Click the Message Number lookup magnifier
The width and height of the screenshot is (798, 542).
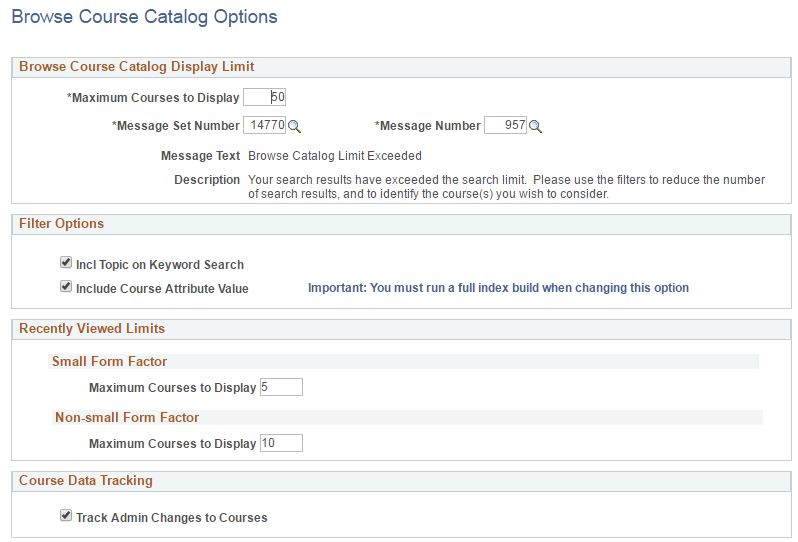(x=535, y=127)
